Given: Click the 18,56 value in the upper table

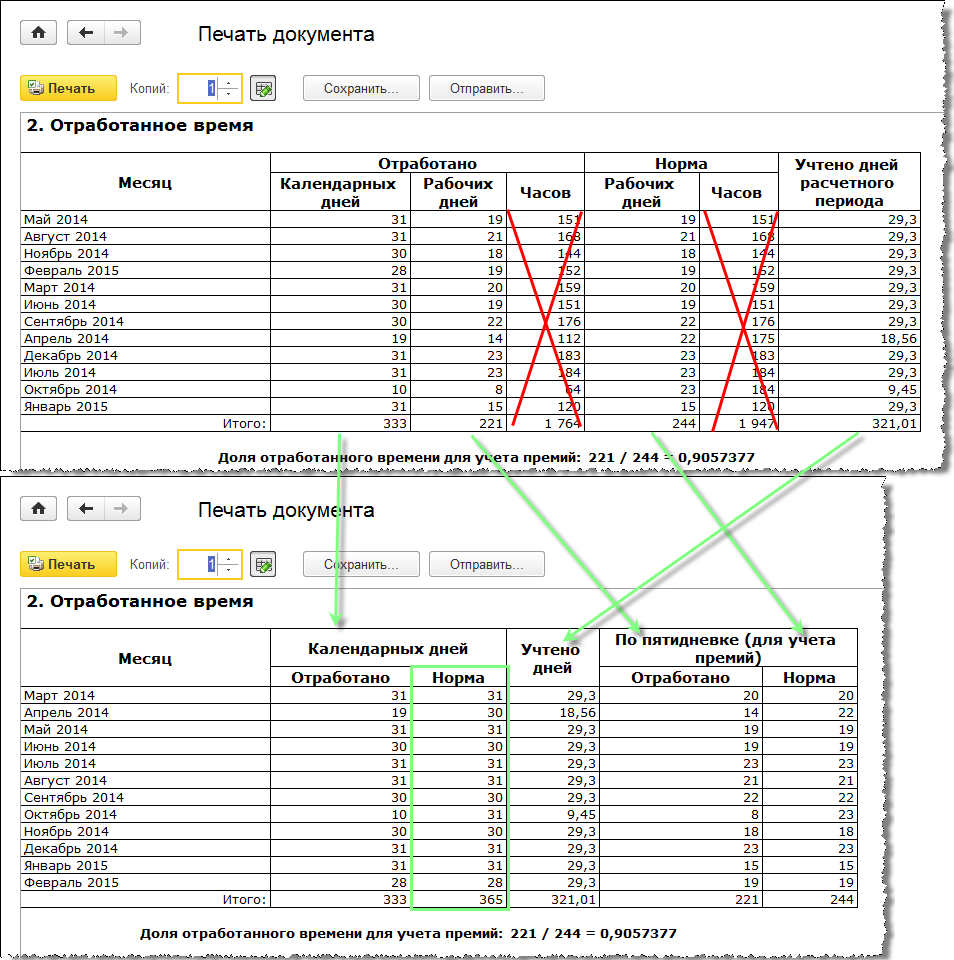Looking at the screenshot, I should (899, 338).
